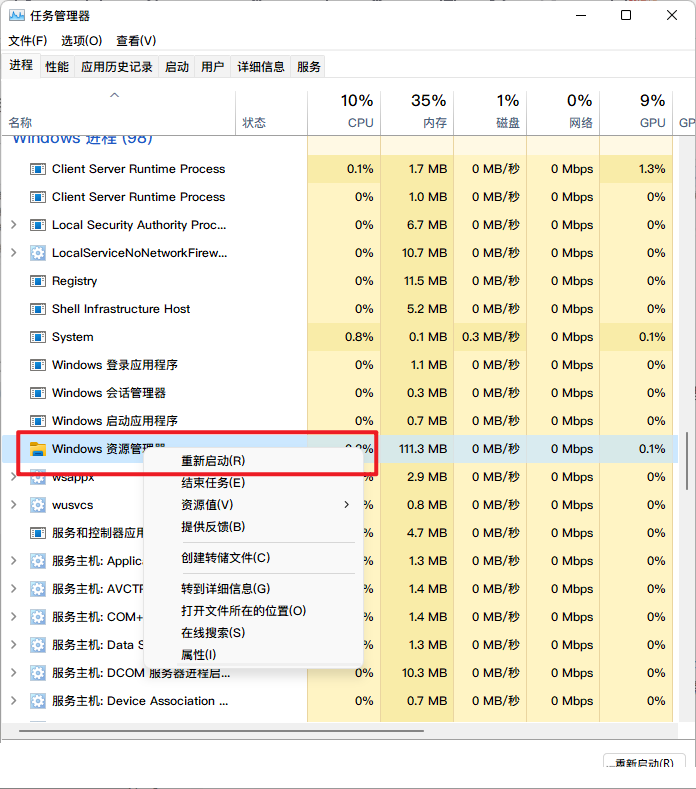This screenshot has height=789, width=696.
Task: Open the 启动 tab
Action: 177,67
